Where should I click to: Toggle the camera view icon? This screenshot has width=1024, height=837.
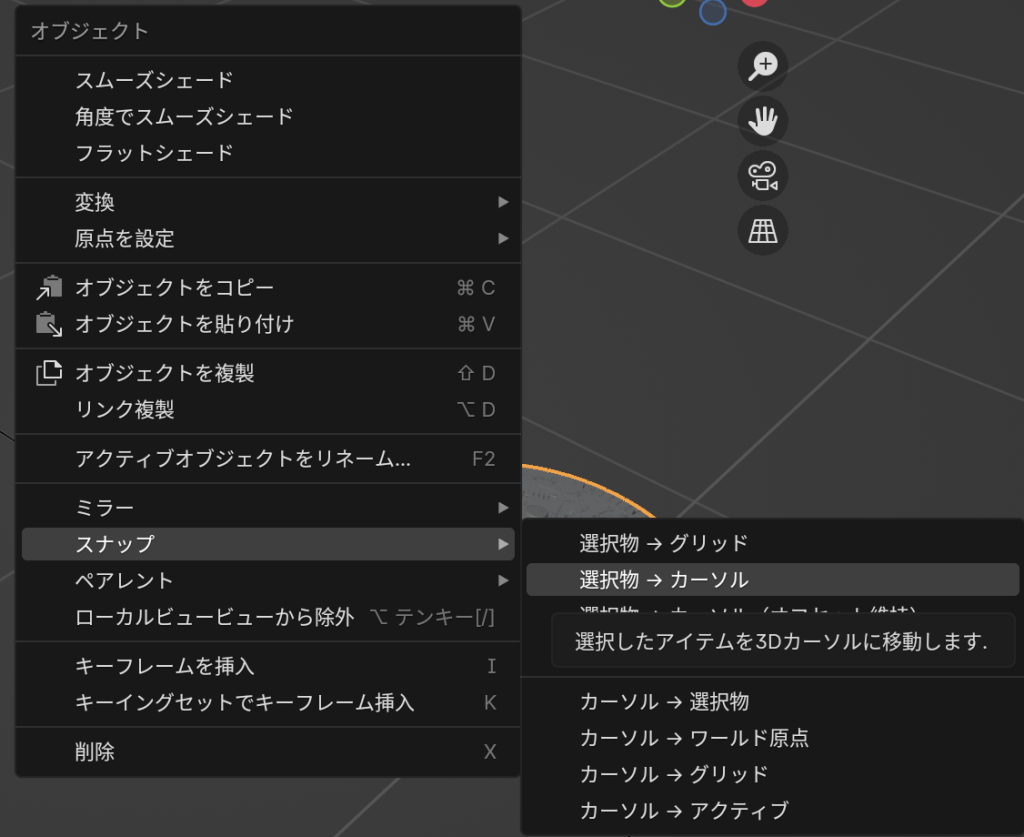(x=763, y=176)
